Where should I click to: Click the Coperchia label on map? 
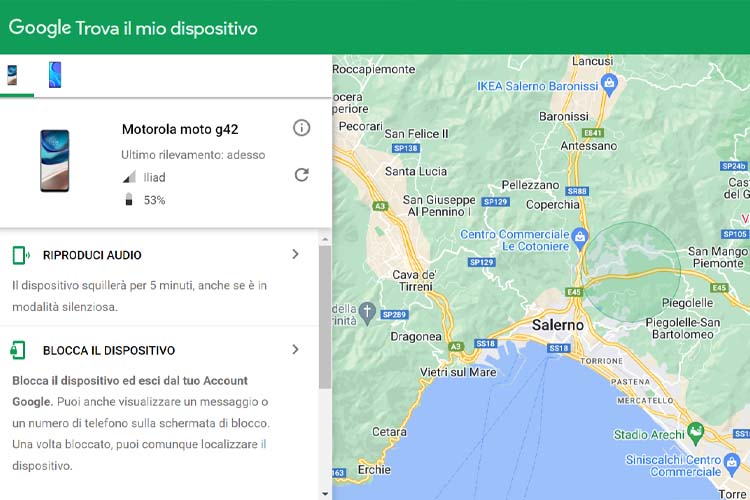(x=552, y=205)
